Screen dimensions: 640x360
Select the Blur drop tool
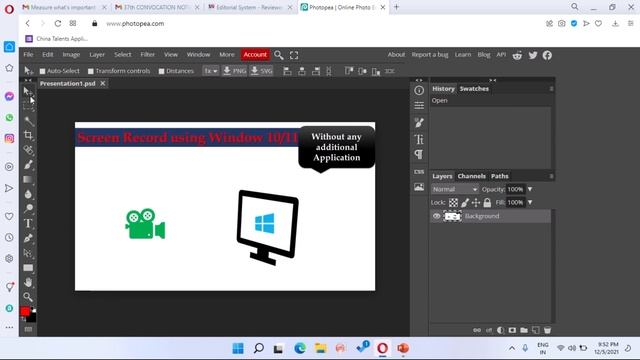point(28,194)
